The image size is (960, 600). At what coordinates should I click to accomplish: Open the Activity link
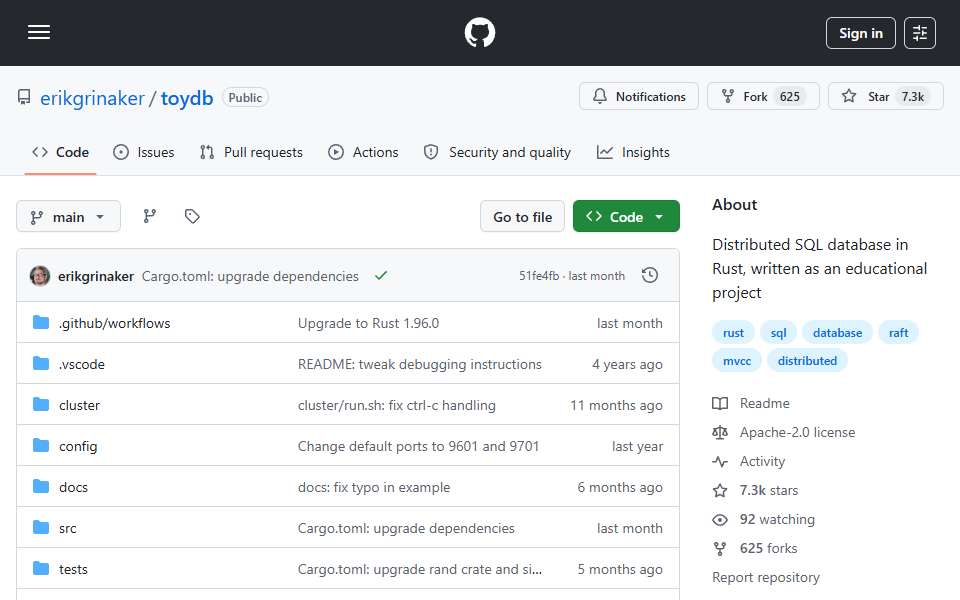762,462
